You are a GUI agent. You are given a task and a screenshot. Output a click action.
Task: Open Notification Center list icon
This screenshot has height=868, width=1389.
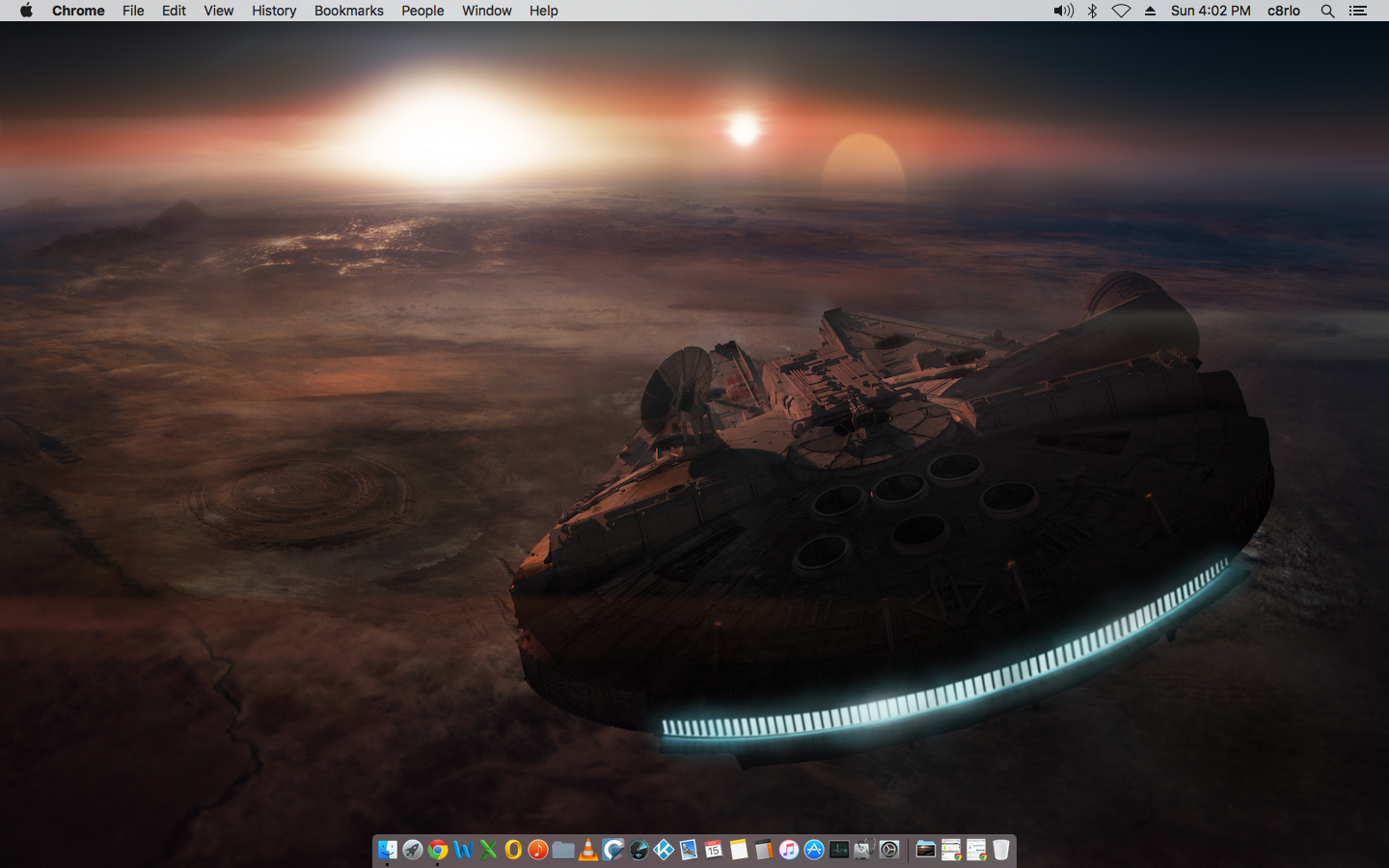coord(1358,11)
